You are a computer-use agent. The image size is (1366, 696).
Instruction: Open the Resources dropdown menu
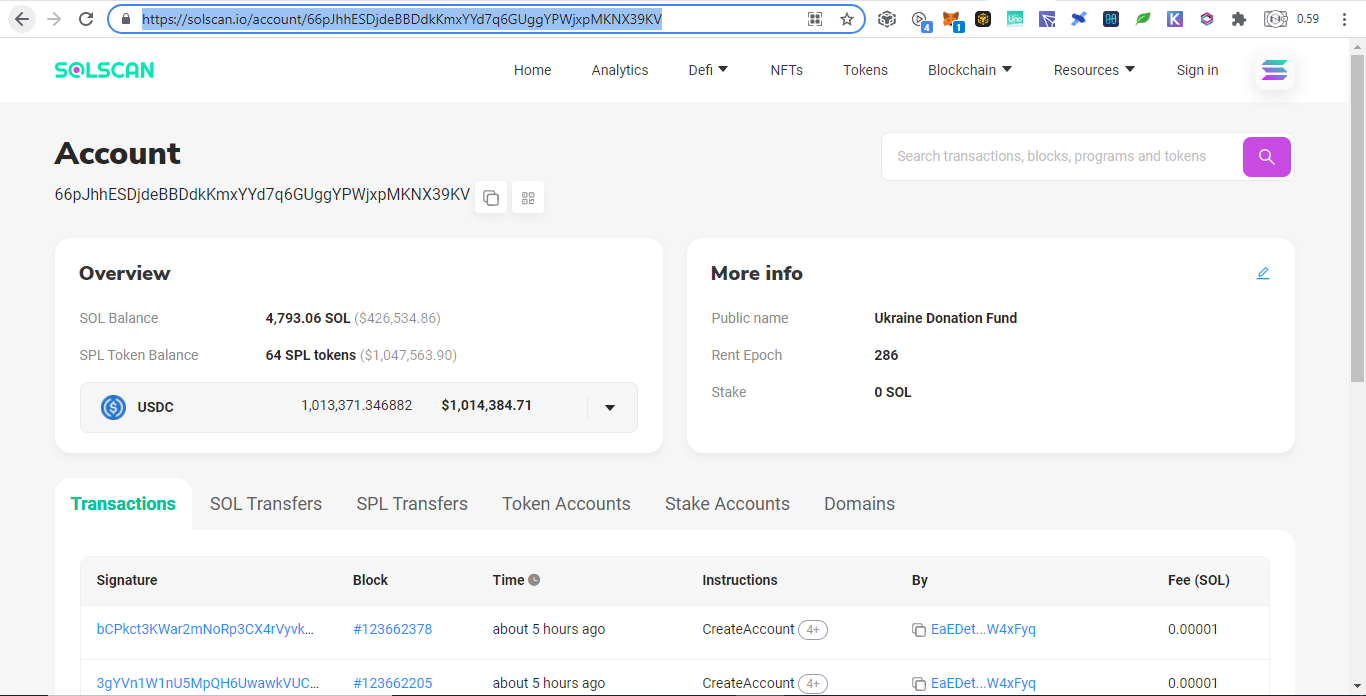[x=1094, y=70]
